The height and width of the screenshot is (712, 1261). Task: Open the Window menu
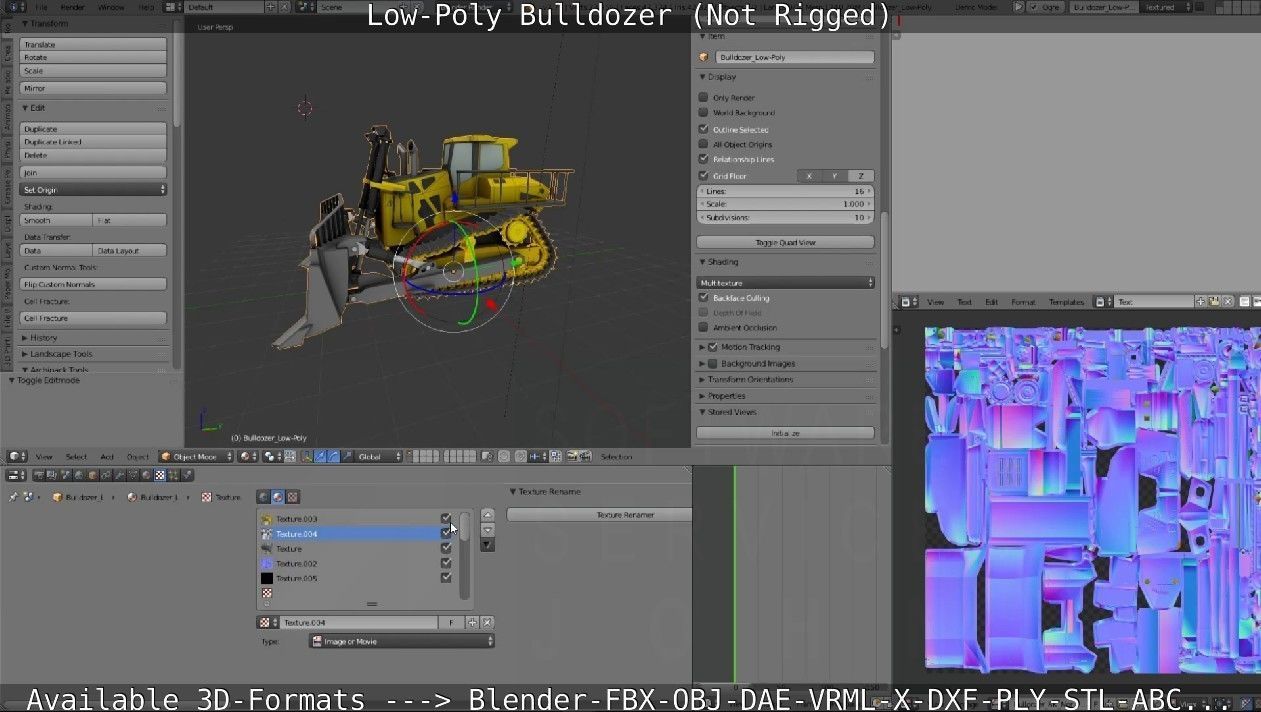point(111,7)
